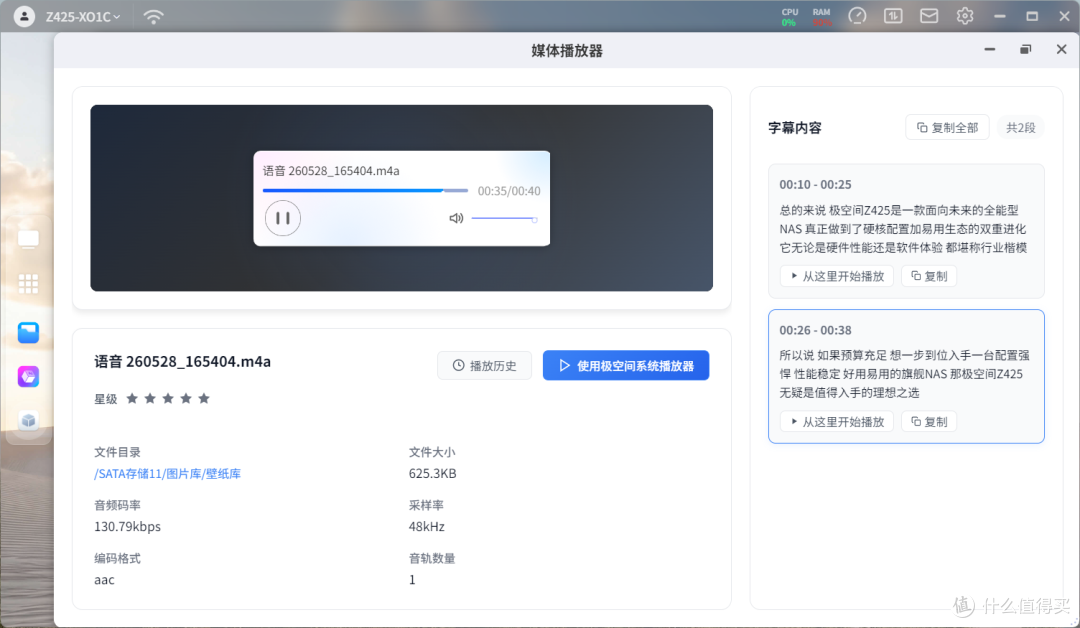The width and height of the screenshot is (1080, 628).
Task: Set rating to one star
Action: (x=132, y=399)
